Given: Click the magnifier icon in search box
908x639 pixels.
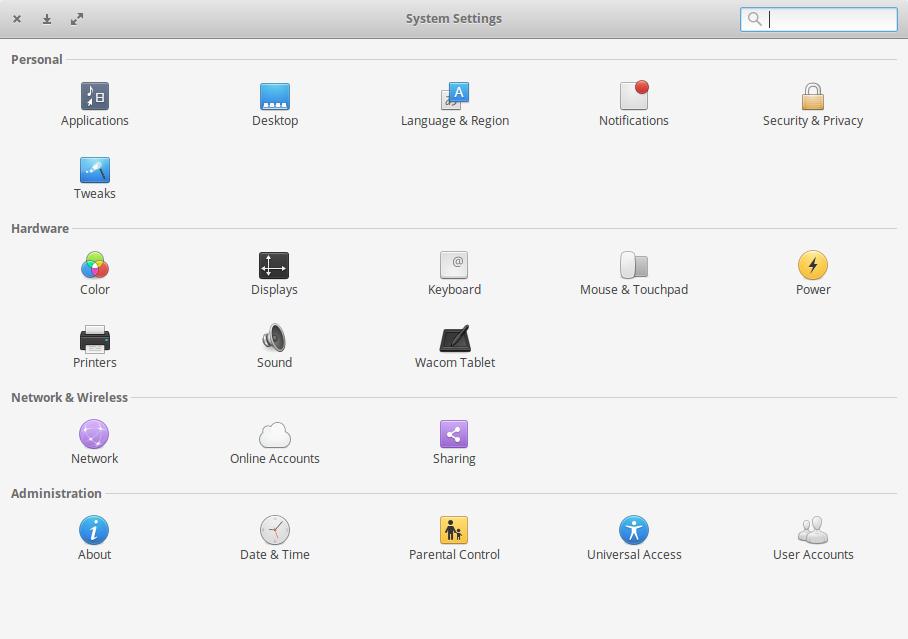Looking at the screenshot, I should pyautogui.click(x=755, y=19).
